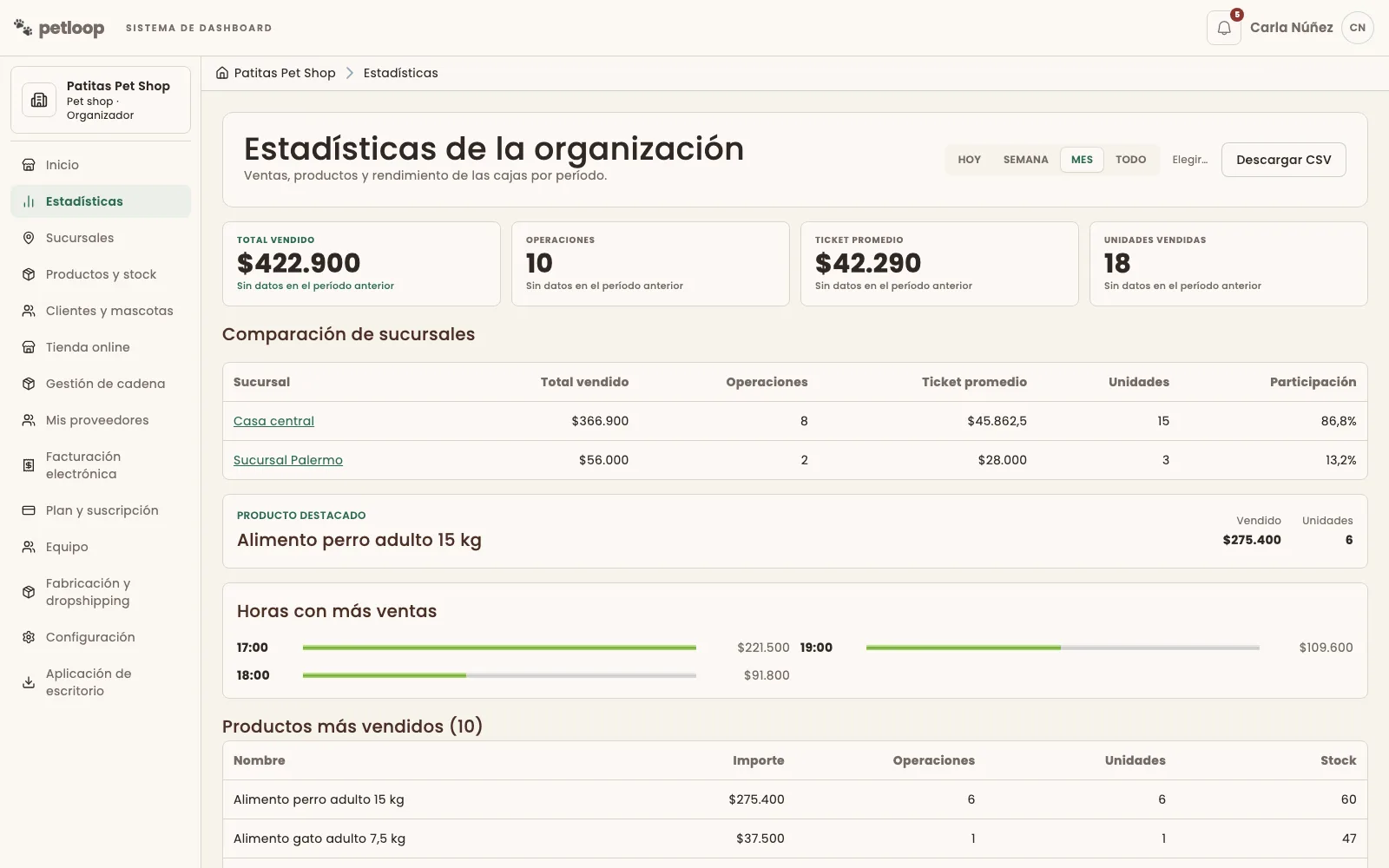This screenshot has height=868, width=1389.
Task: Click the Stock column header
Action: 1338,760
